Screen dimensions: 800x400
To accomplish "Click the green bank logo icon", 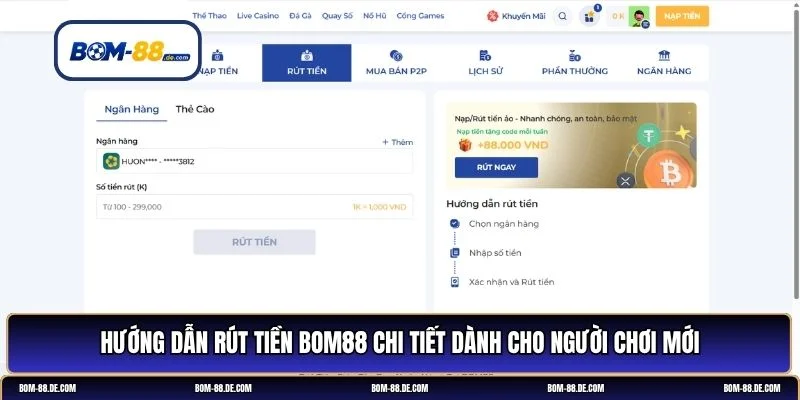I will pyautogui.click(x=111, y=161).
